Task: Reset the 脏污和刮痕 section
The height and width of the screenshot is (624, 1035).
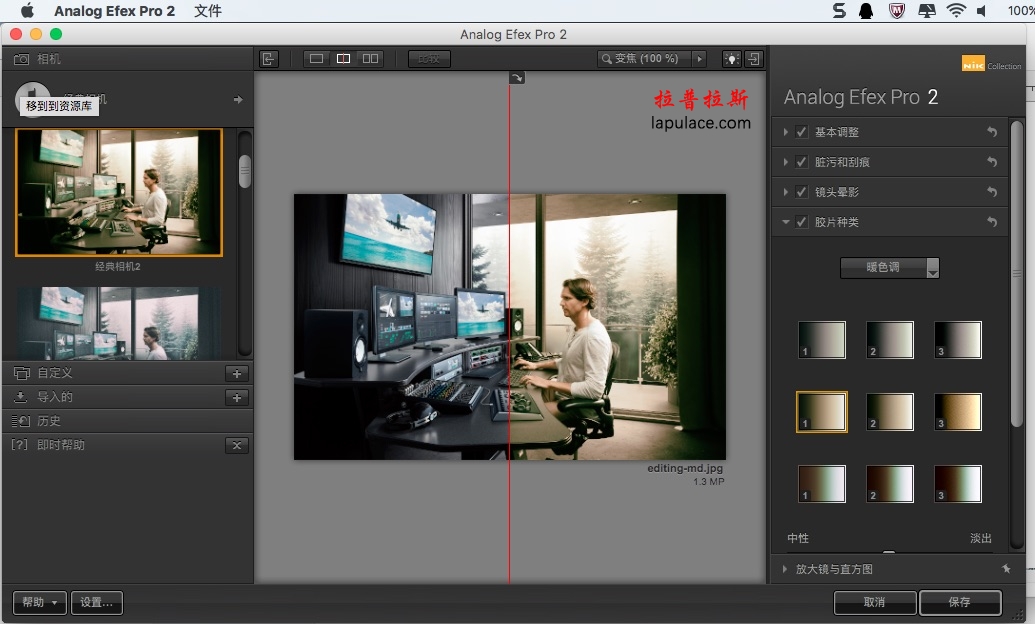Action: 992,162
